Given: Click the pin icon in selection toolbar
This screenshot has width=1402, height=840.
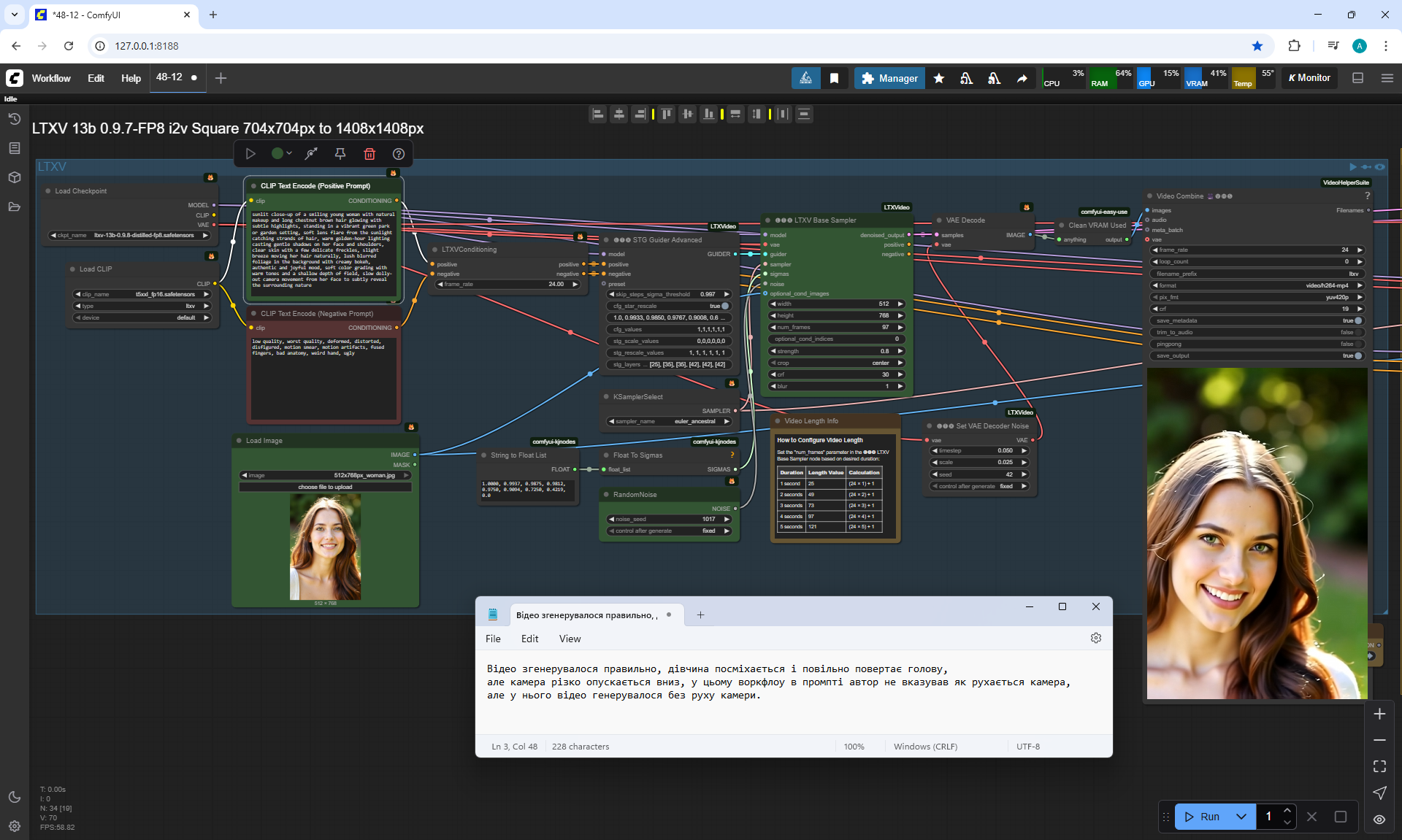Looking at the screenshot, I should 340,154.
